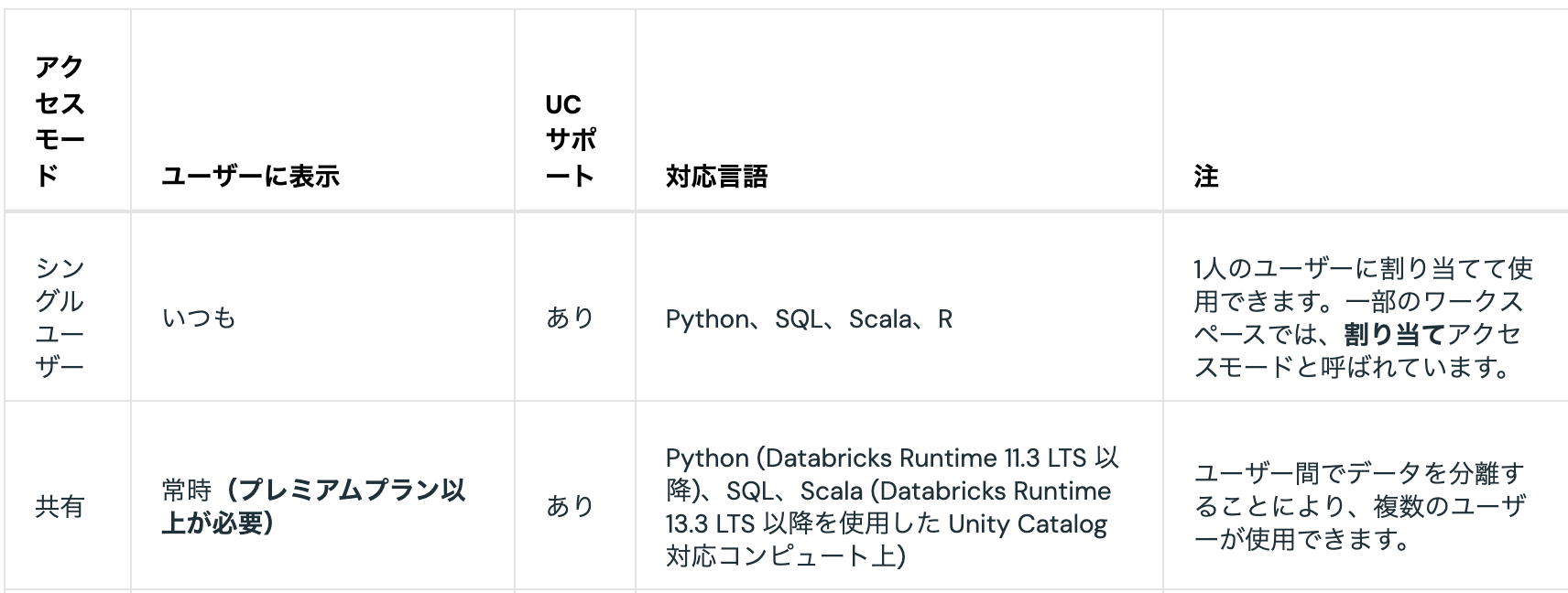Click the UCサポート column header
Image resolution: width=1568 pixels, height=593 pixels.
[571, 139]
